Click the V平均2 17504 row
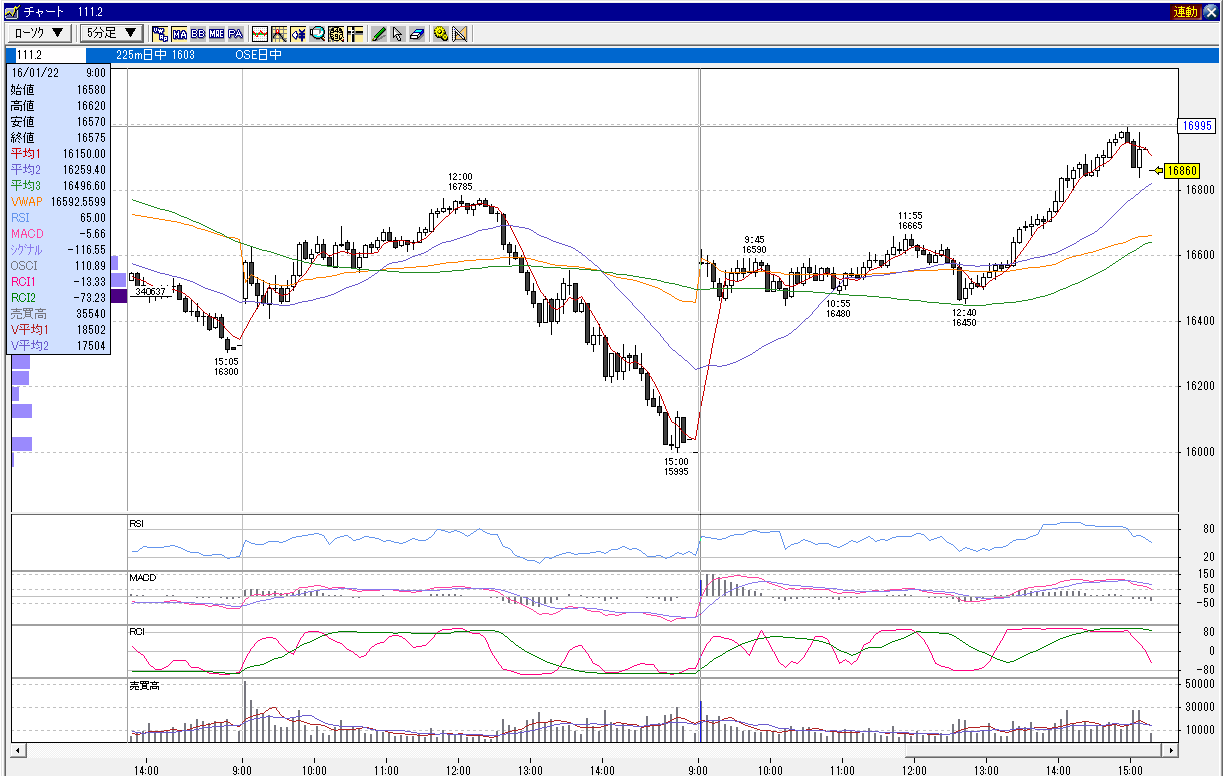The width and height of the screenshot is (1225, 776). [58, 346]
